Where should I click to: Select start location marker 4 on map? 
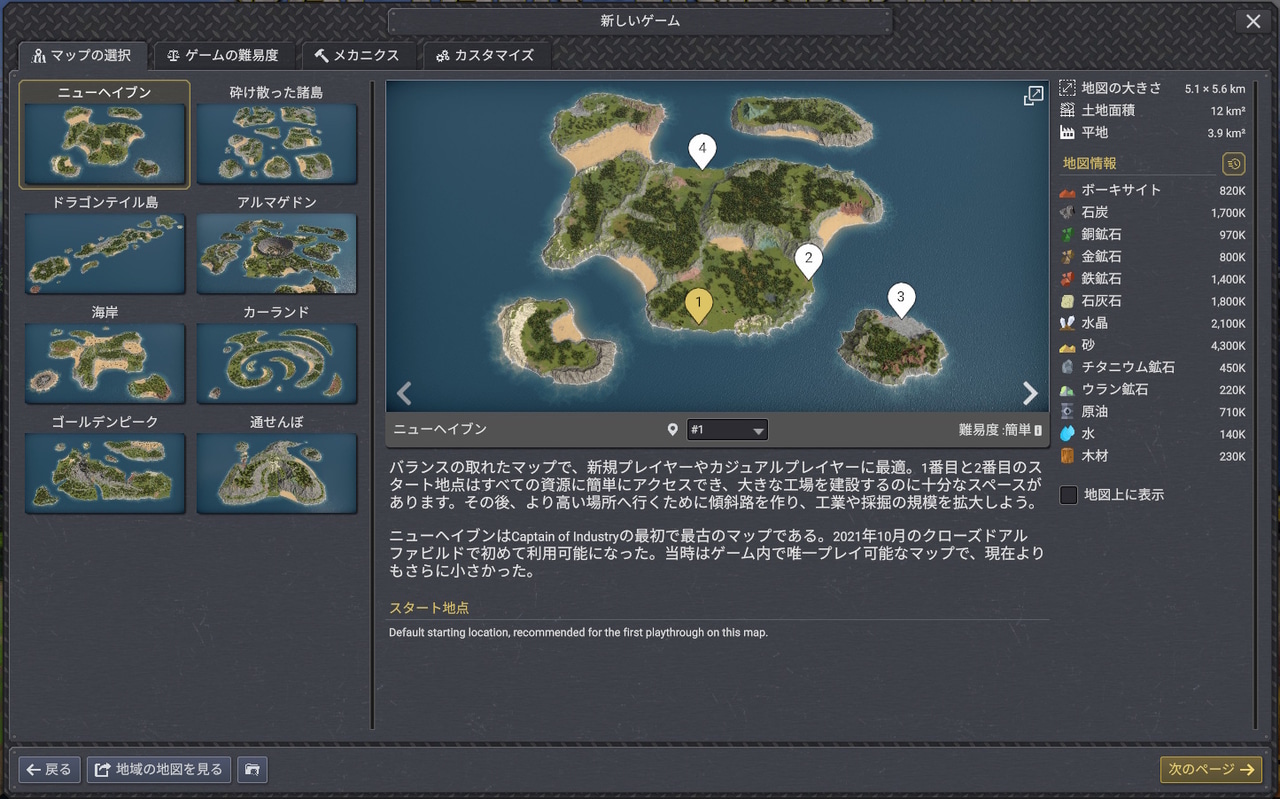click(702, 150)
